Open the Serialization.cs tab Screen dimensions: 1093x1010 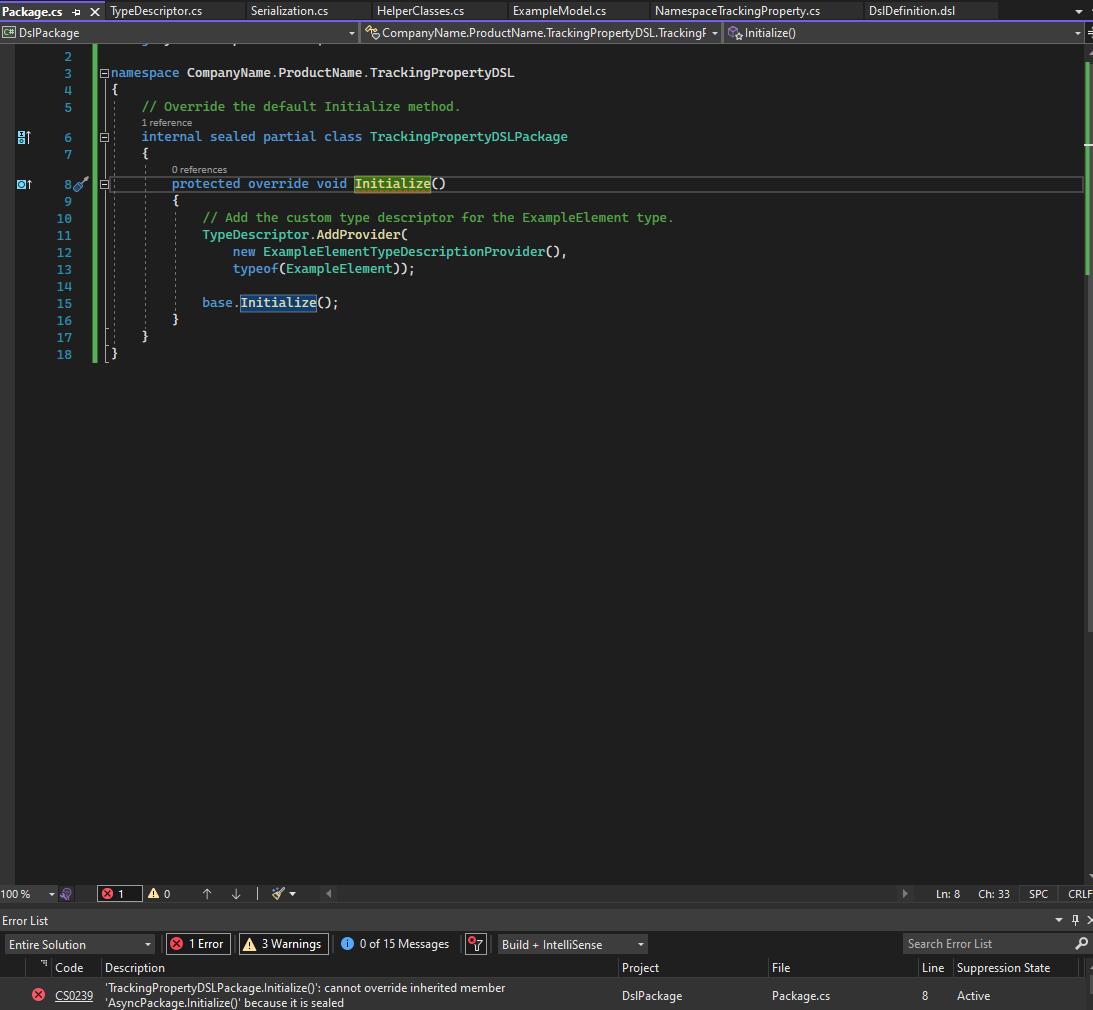tap(289, 11)
